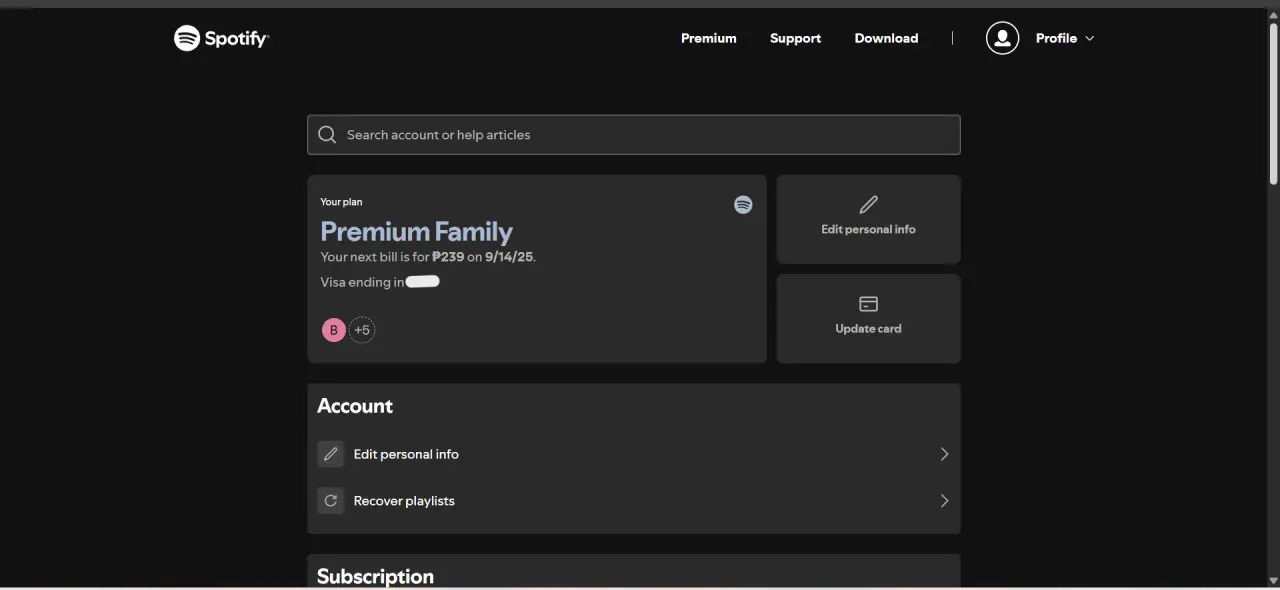1280x590 pixels.
Task: Open the Update card tile
Action: point(868,318)
